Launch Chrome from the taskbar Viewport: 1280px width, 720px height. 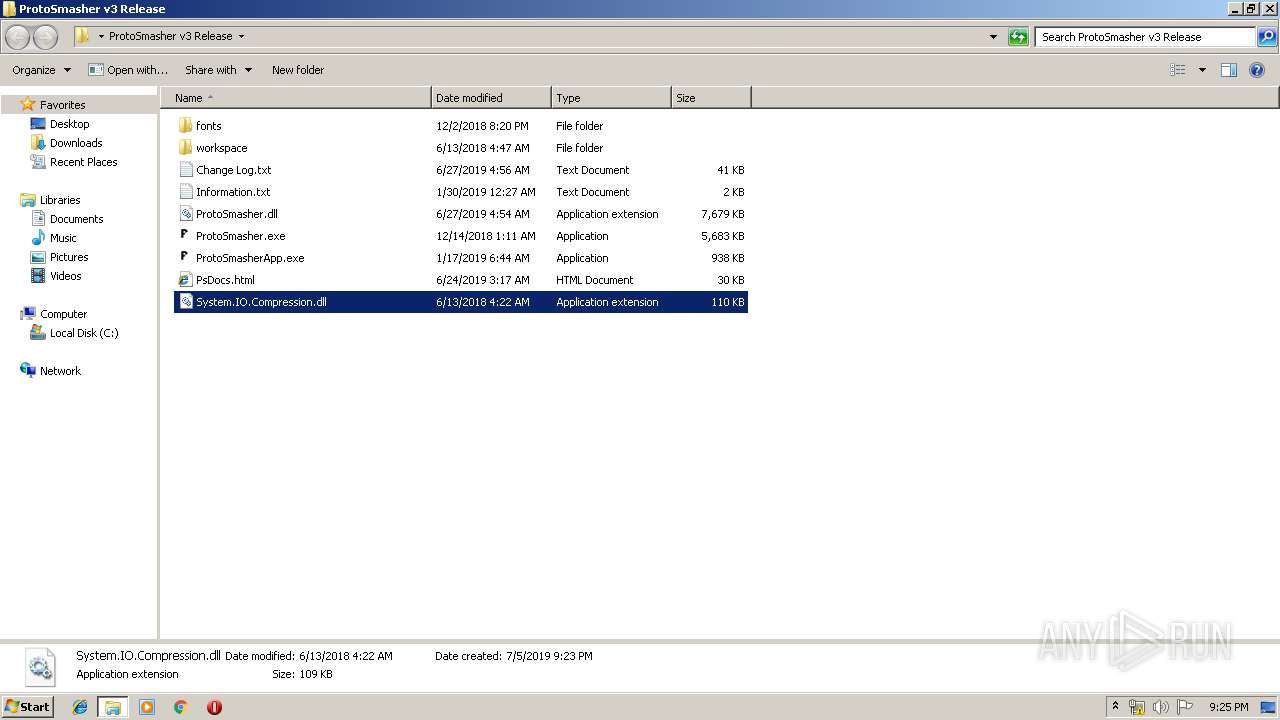click(180, 707)
